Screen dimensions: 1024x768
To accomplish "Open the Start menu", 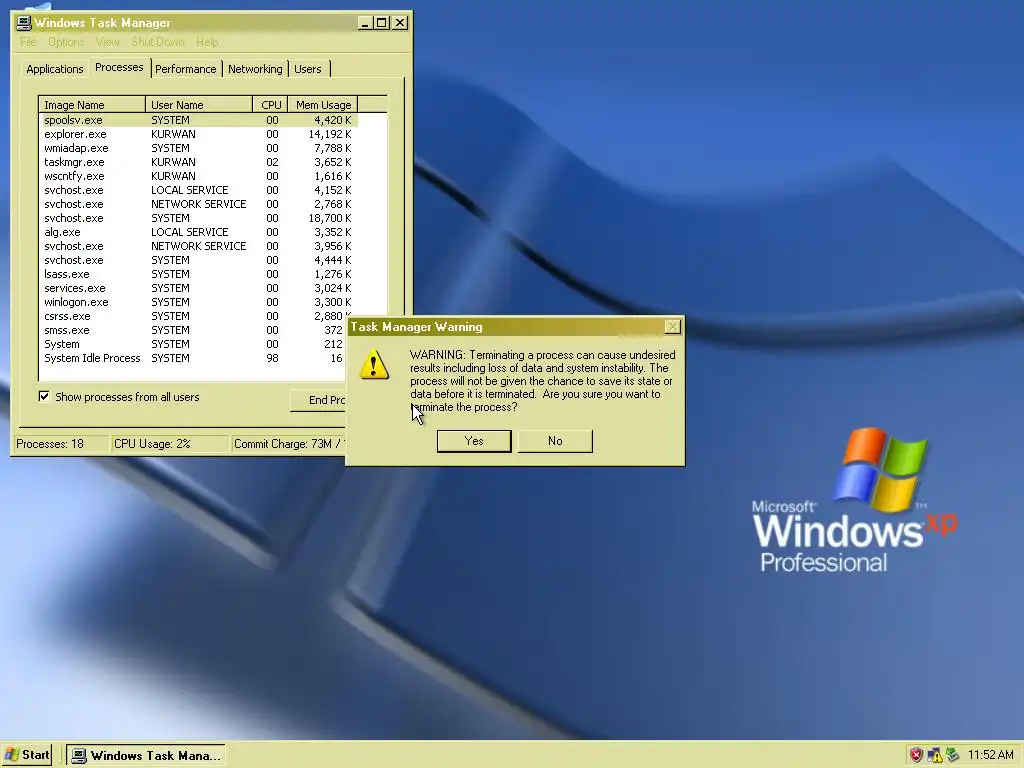I will [27, 755].
